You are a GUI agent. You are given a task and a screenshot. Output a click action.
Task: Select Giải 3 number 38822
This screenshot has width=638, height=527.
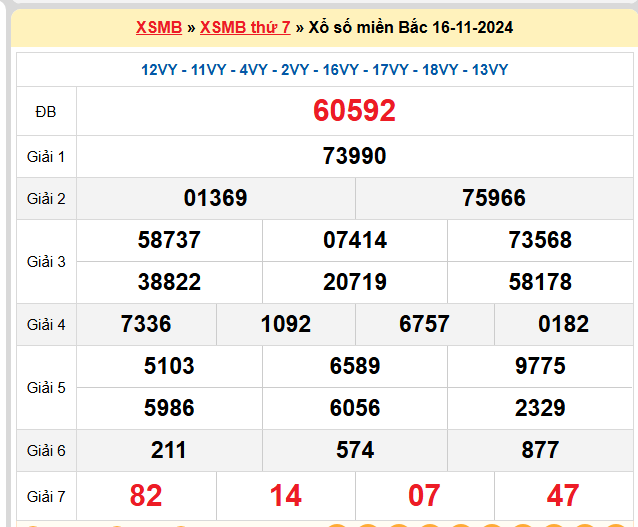(x=169, y=282)
